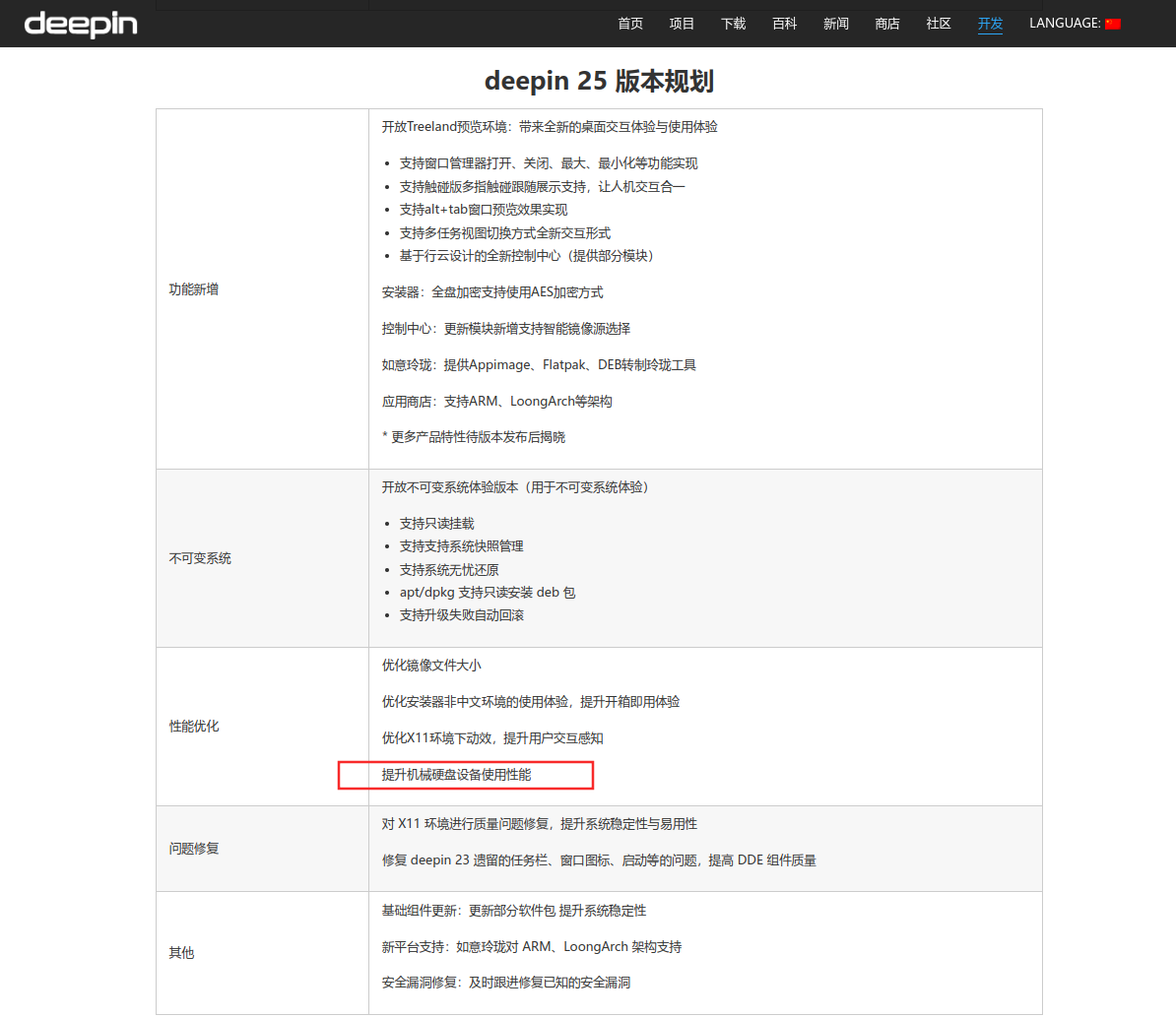This screenshot has height=1018, width=1176.
Task: Click the text 提升机械硬盘设备使用性能
Action: click(457, 775)
